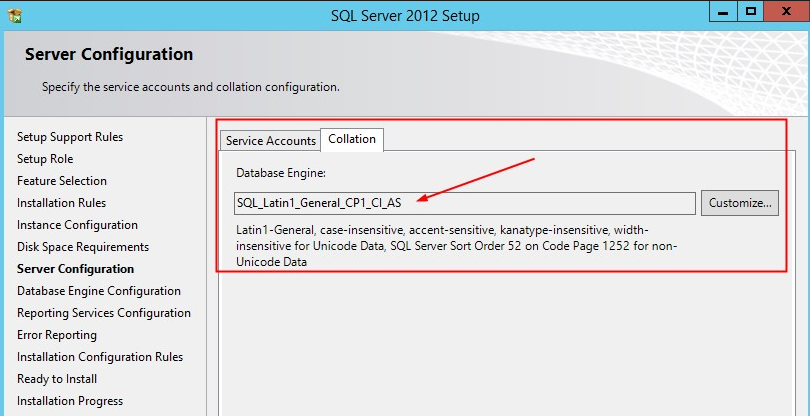Image resolution: width=810 pixels, height=416 pixels.
Task: Click the Database Engine collation text field
Action: coord(464,203)
